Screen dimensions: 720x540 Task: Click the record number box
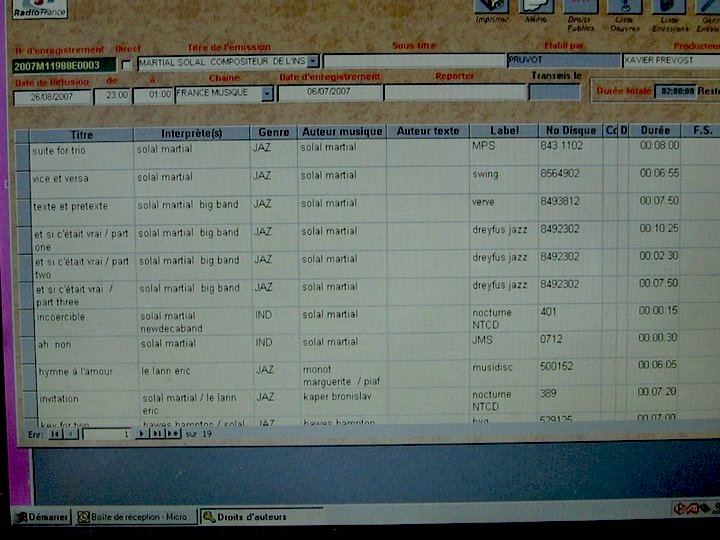click(107, 434)
